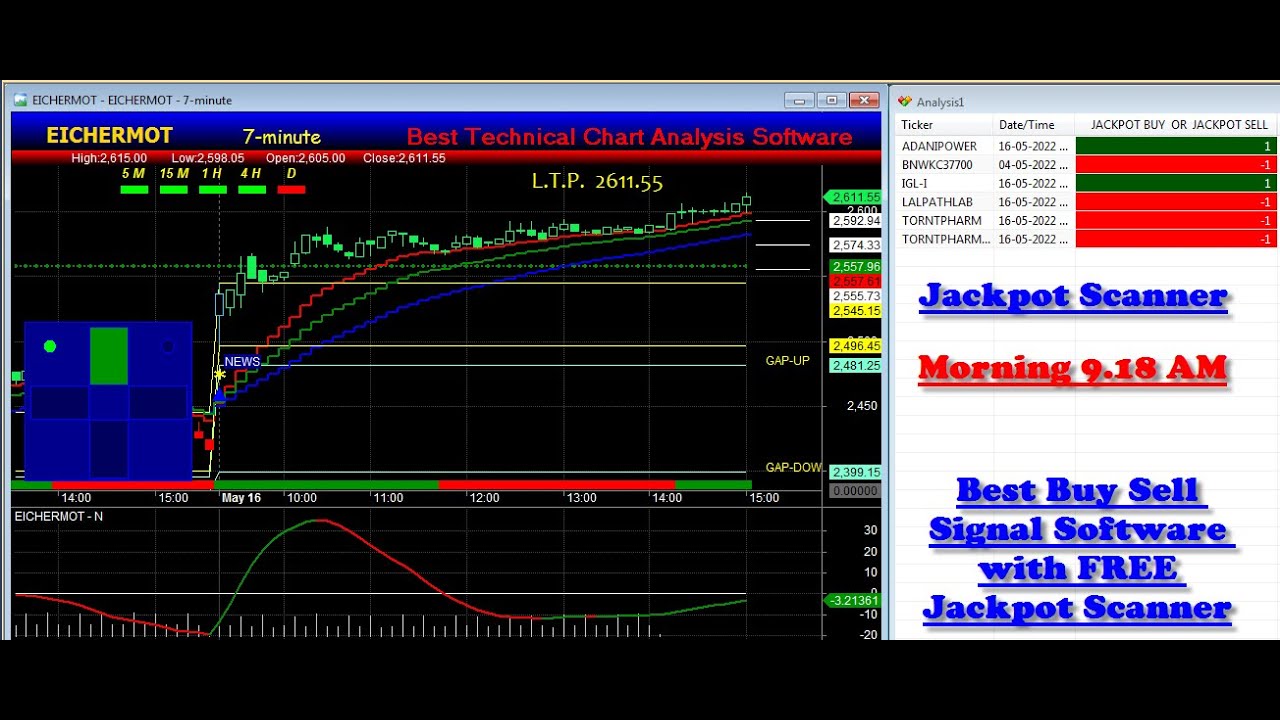The width and height of the screenshot is (1280, 720).
Task: Click the 2,574.33 price label
Action: [856, 245]
